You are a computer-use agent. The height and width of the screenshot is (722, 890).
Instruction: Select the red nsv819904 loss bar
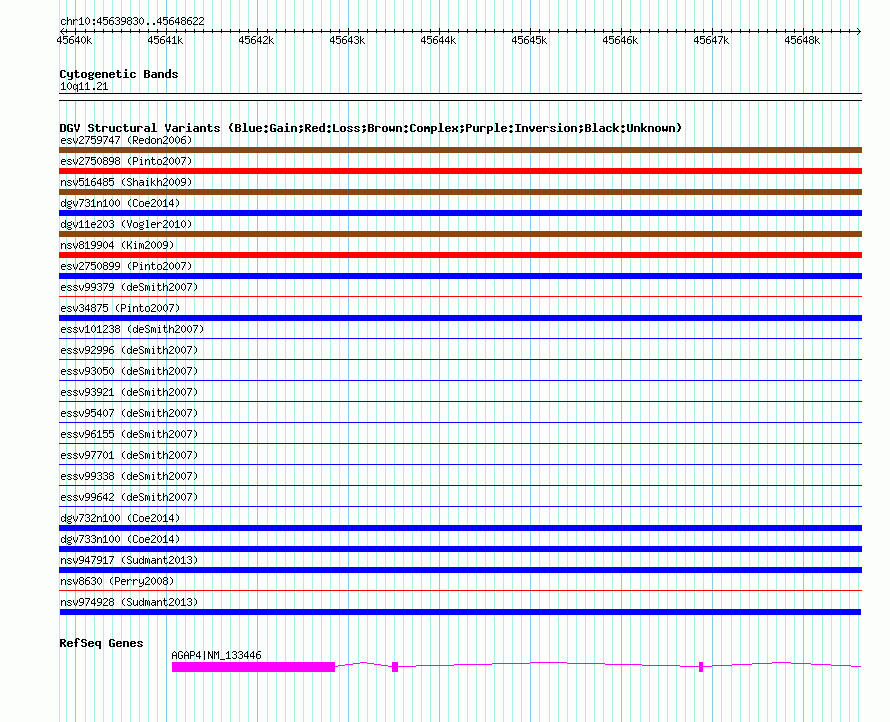460,255
